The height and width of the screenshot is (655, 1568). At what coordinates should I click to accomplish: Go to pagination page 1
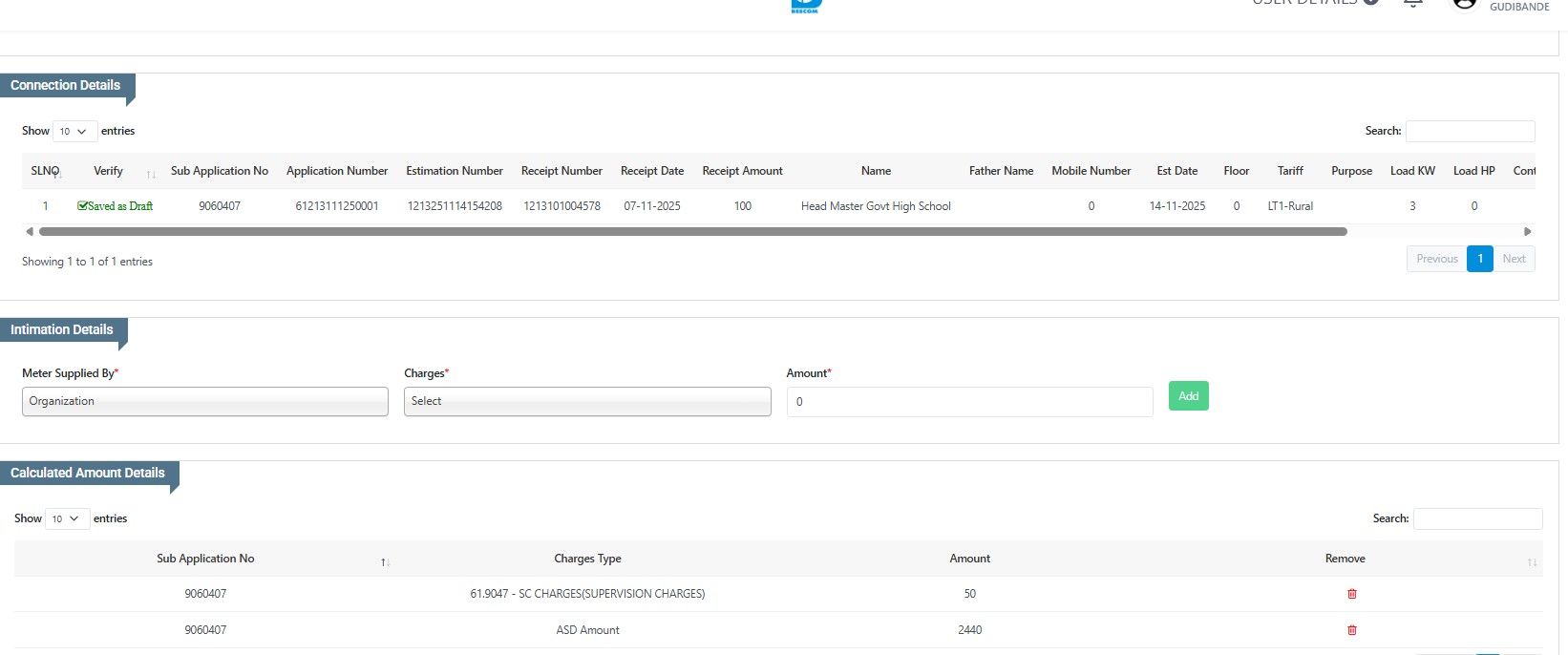point(1479,259)
